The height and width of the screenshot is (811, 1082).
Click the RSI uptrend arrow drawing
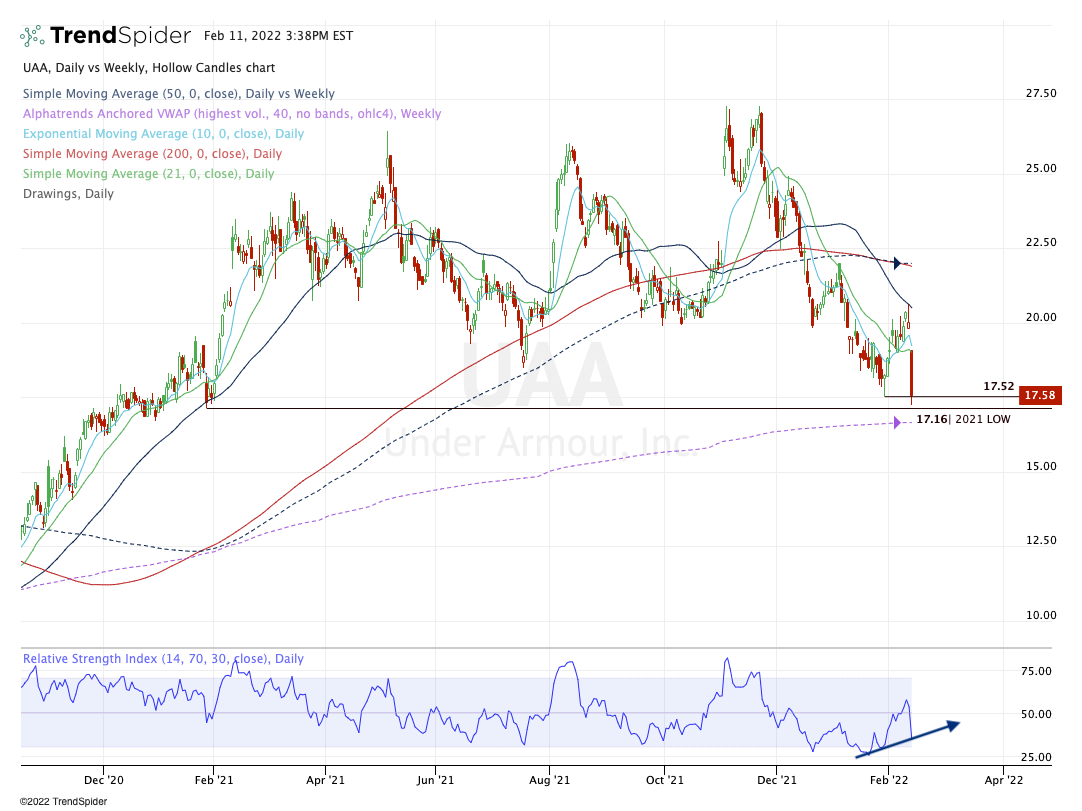click(x=907, y=740)
